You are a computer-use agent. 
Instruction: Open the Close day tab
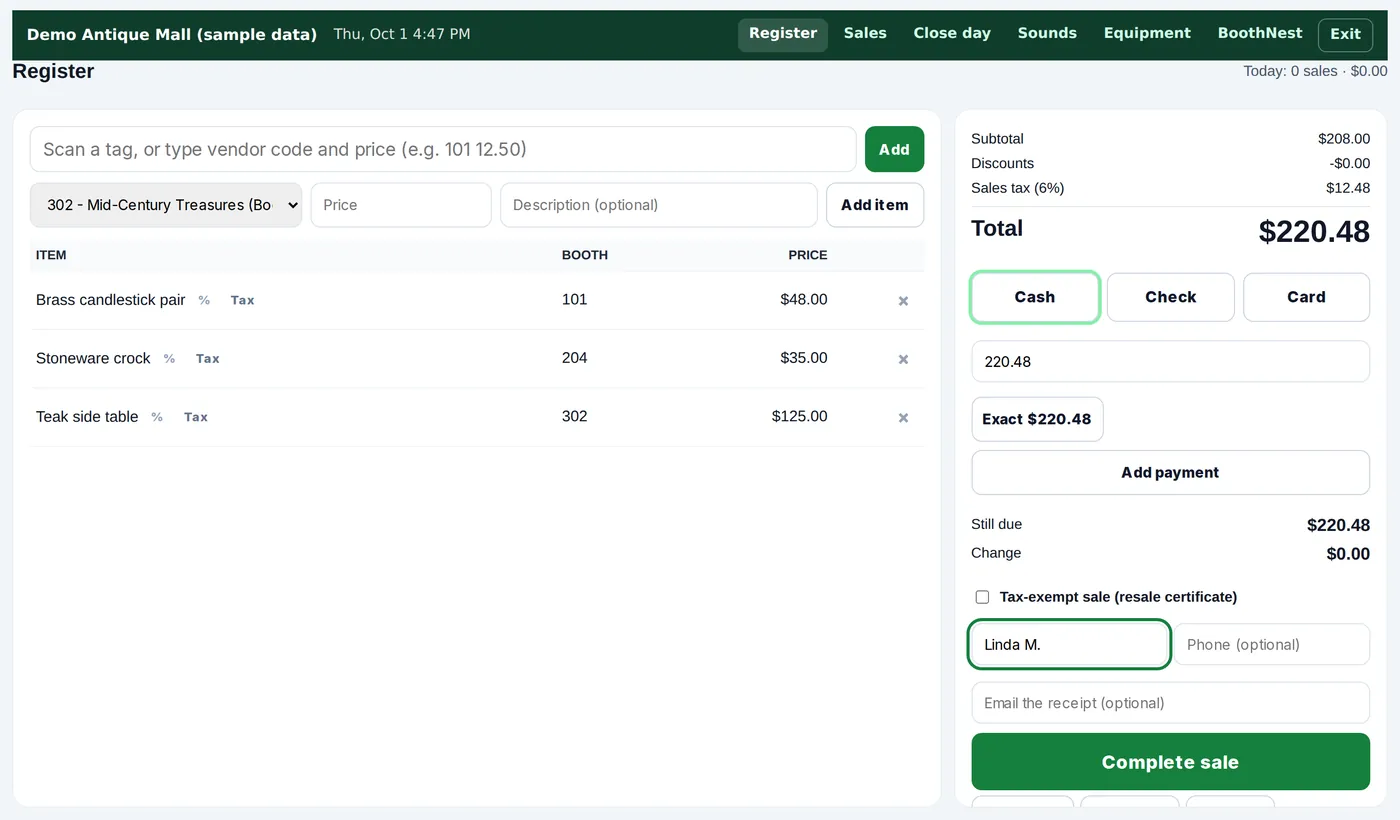pos(952,34)
